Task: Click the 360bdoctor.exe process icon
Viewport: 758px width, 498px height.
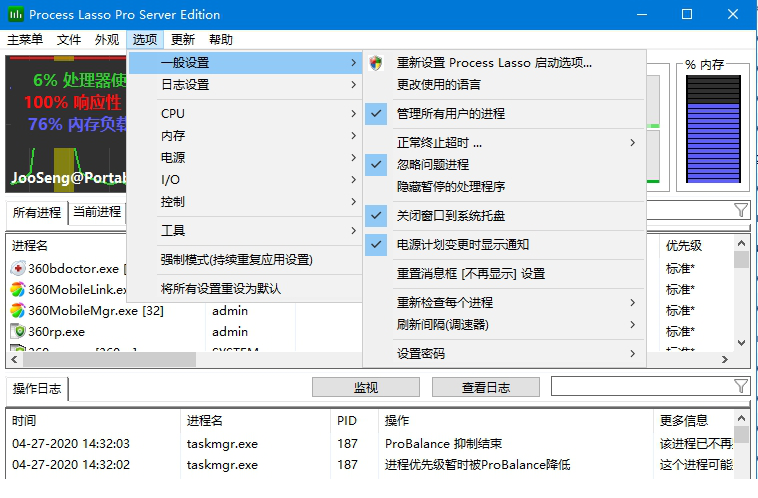Action: (18, 268)
